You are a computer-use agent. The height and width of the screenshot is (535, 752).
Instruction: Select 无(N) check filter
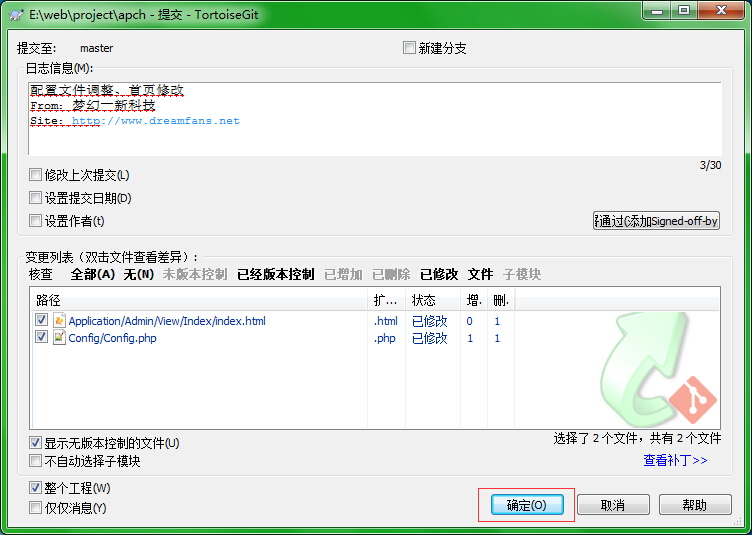pyautogui.click(x=139, y=274)
